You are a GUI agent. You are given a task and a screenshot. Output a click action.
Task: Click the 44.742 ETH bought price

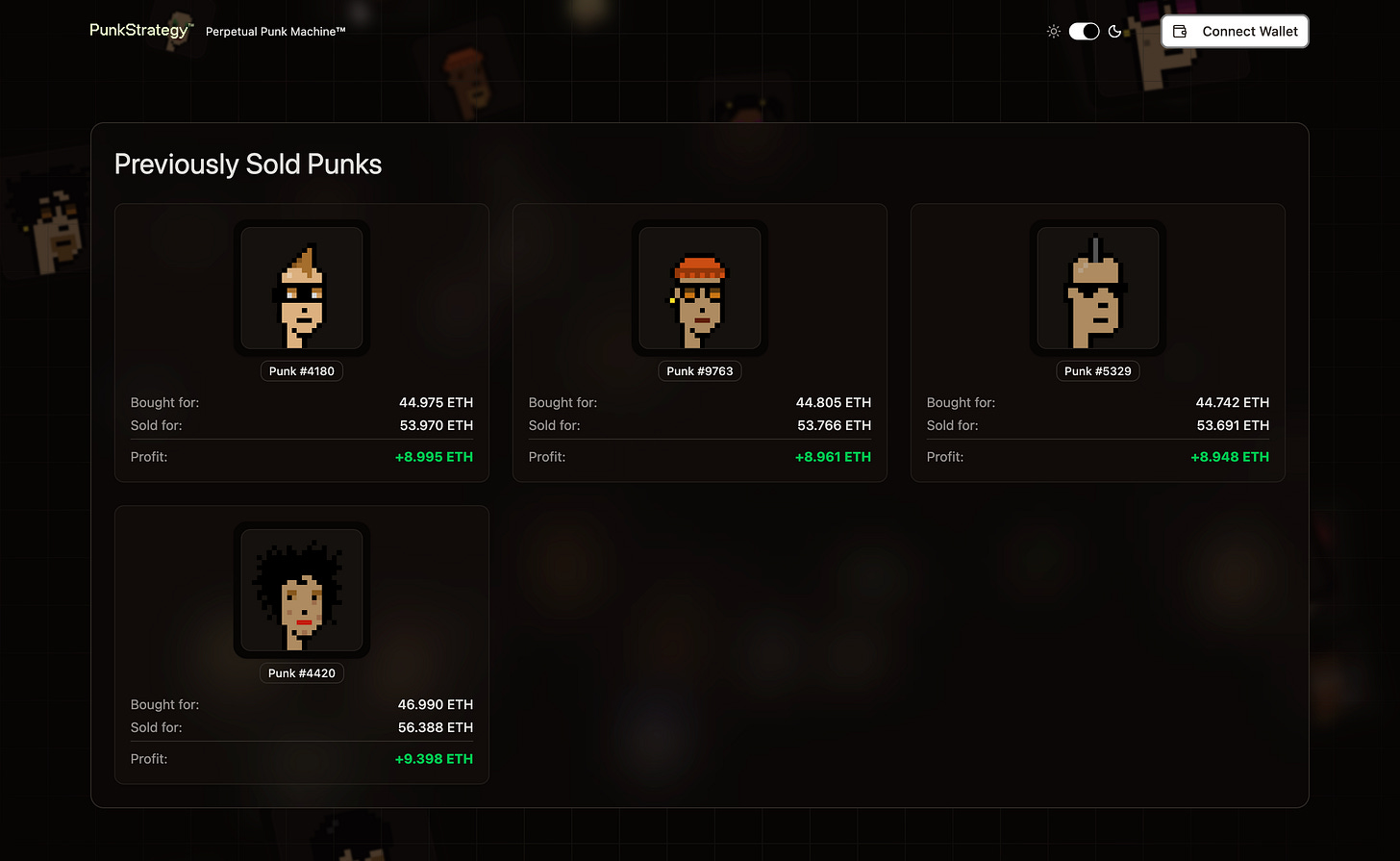[1232, 402]
